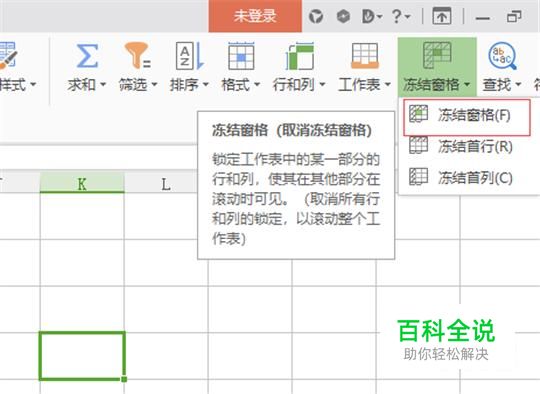
Task: Click the 未登录 login button
Action: (x=255, y=16)
